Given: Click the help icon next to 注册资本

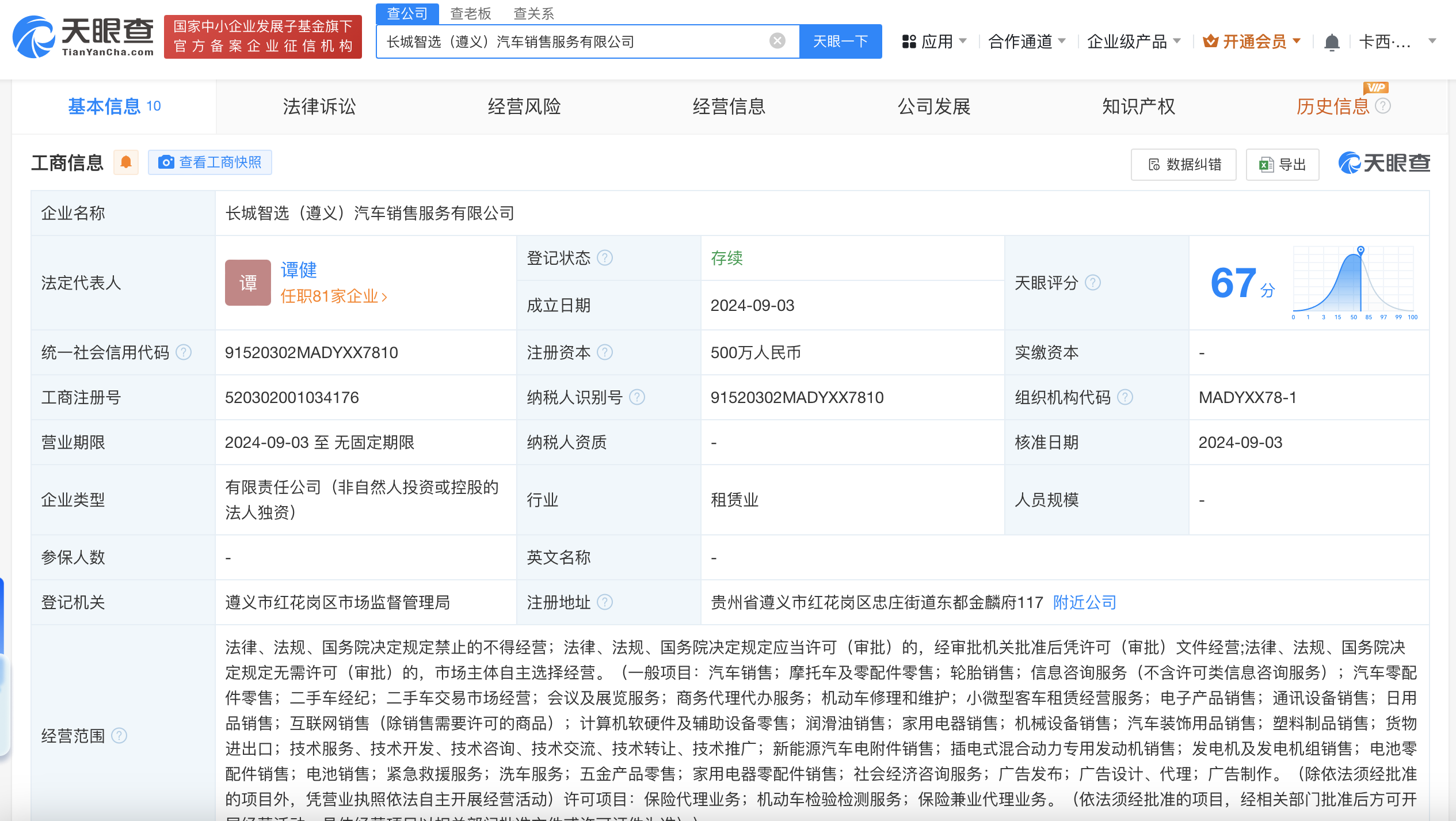Looking at the screenshot, I should pos(605,352).
